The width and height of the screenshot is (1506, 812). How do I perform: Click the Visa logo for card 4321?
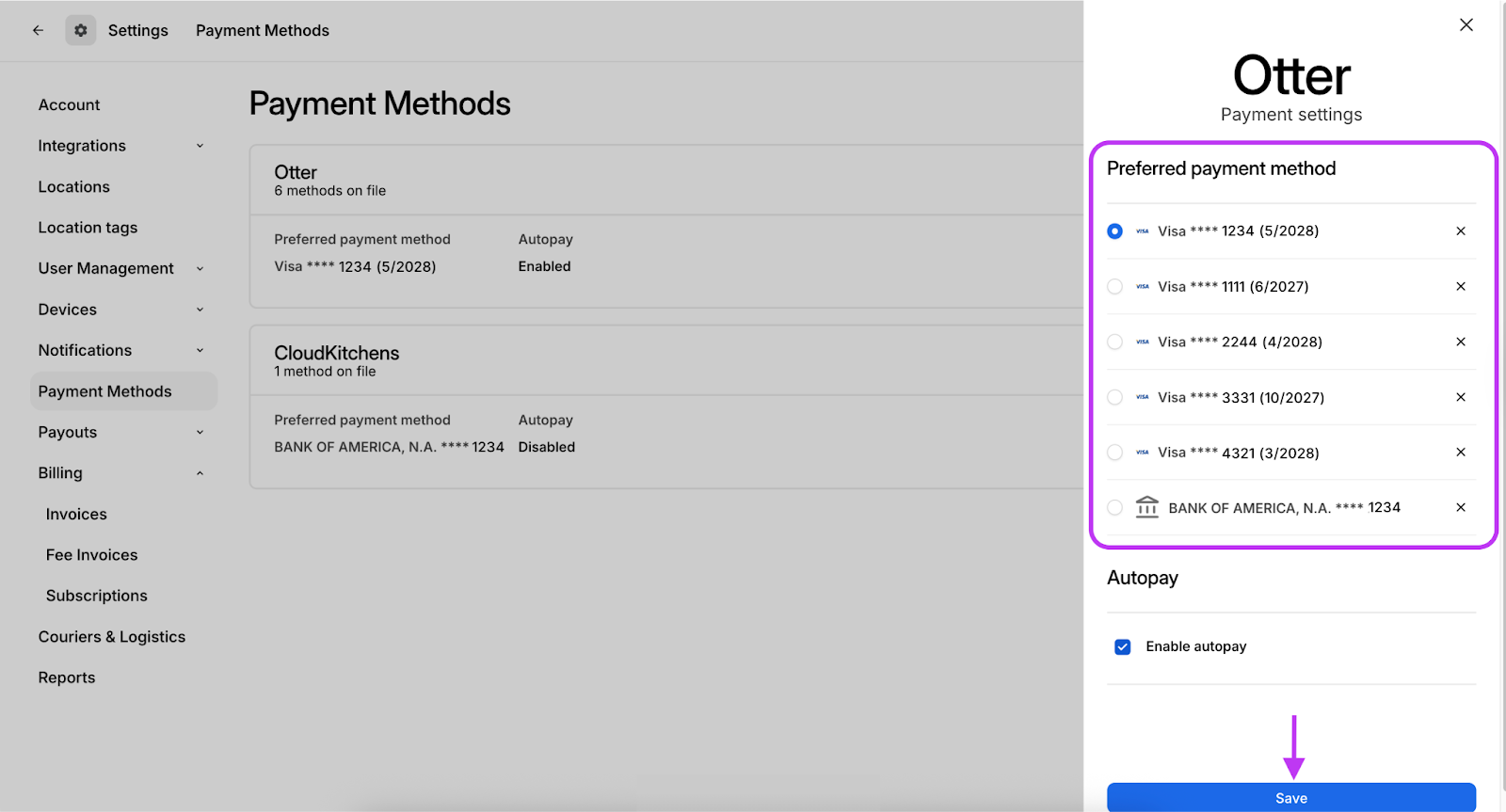[1142, 453]
